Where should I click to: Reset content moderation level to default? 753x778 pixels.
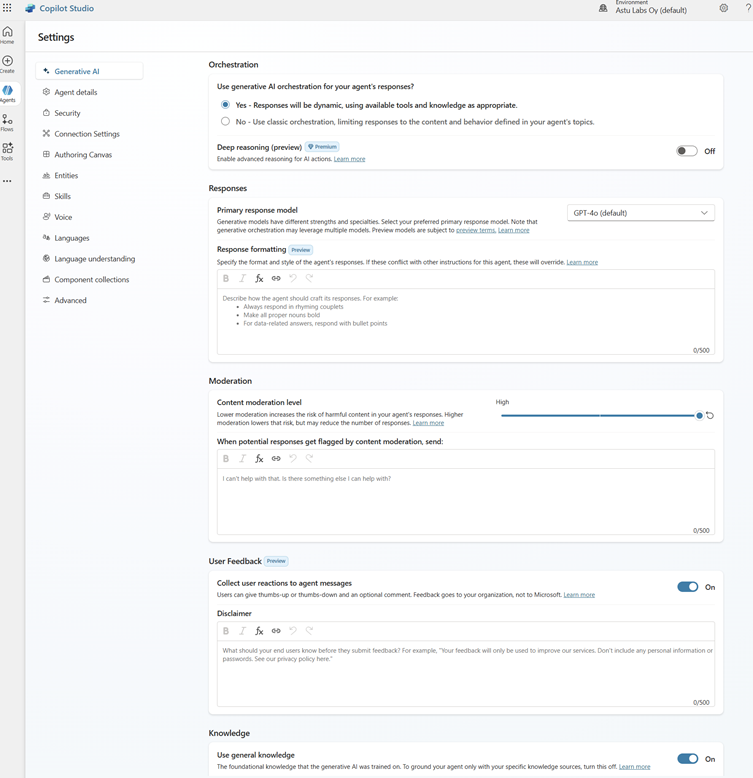click(710, 415)
